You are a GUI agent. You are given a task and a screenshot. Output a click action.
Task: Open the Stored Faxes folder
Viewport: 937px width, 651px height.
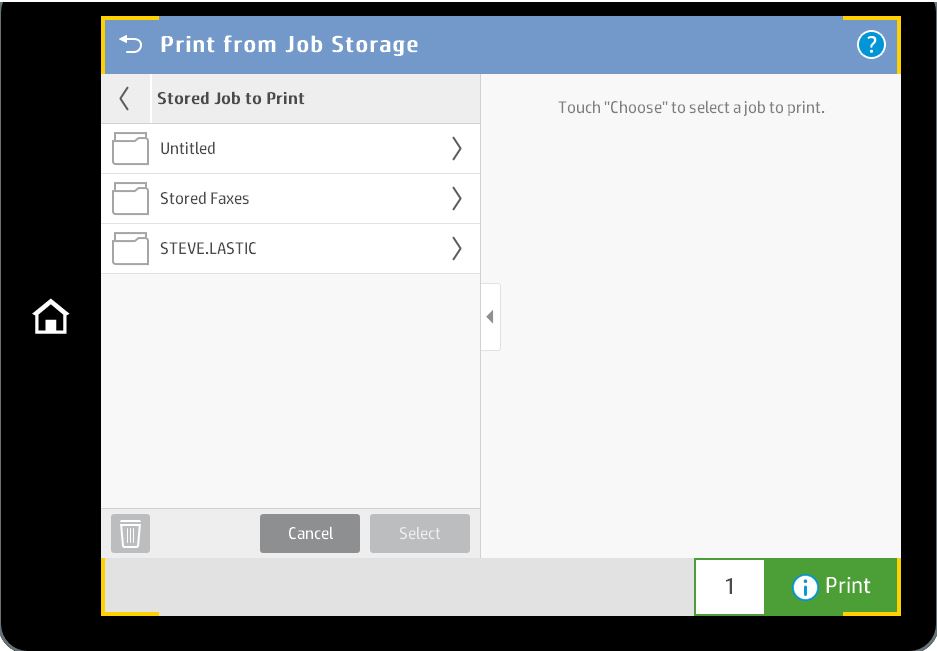(x=290, y=199)
